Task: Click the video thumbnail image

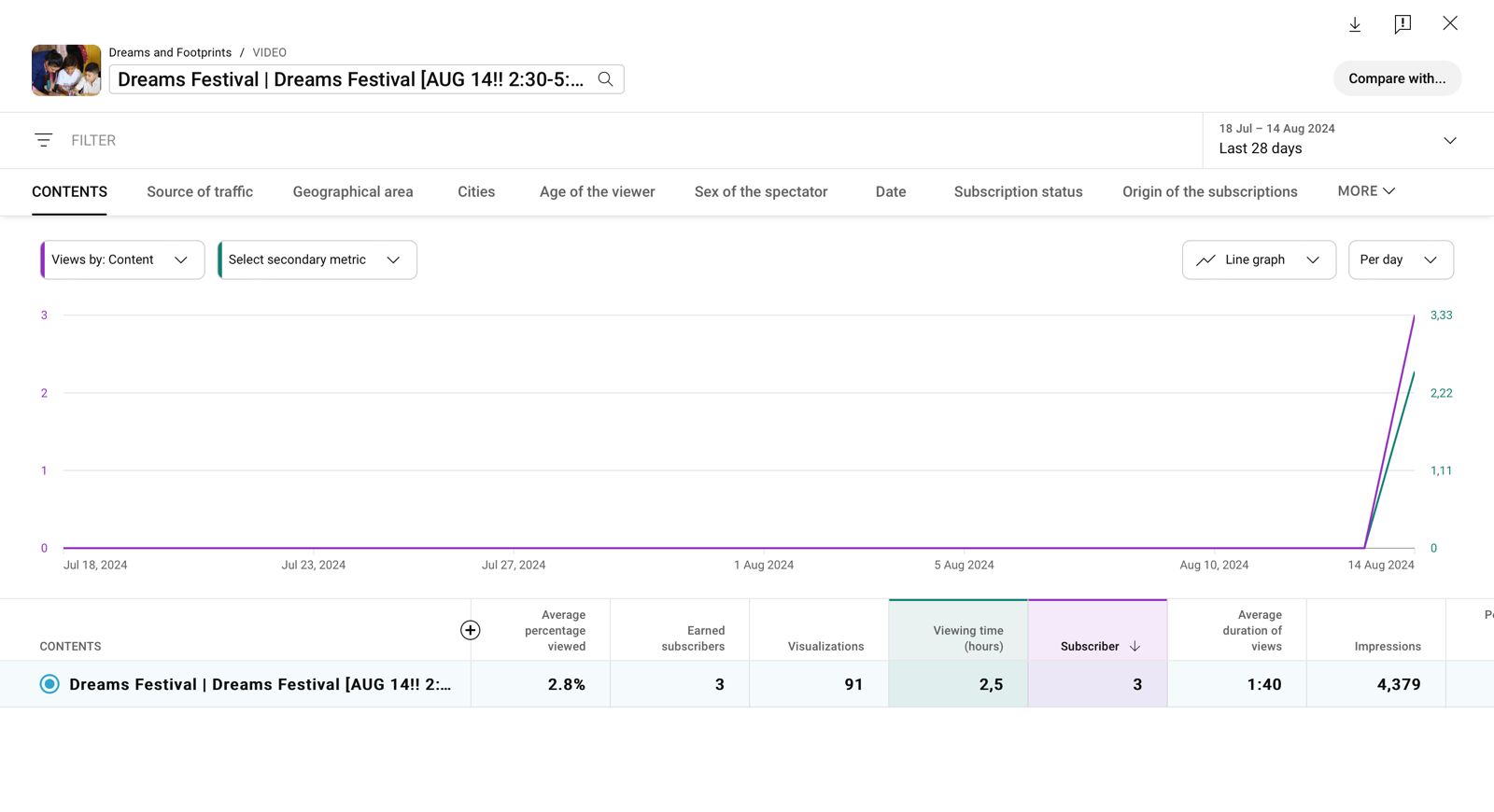Action: [66, 70]
